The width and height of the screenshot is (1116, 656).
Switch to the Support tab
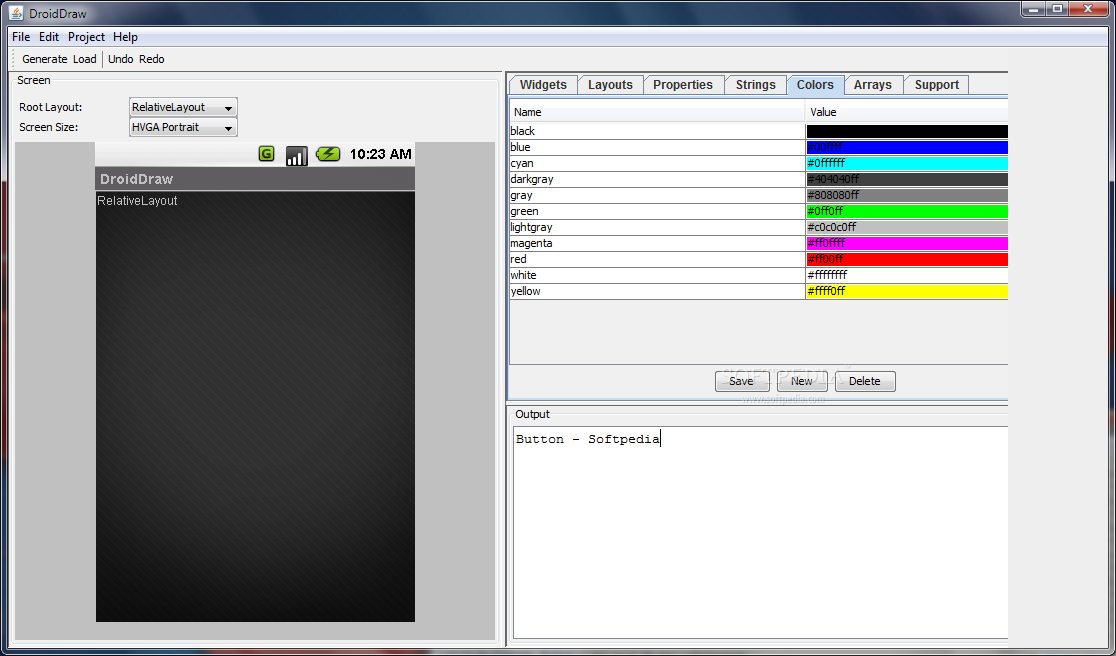point(937,85)
